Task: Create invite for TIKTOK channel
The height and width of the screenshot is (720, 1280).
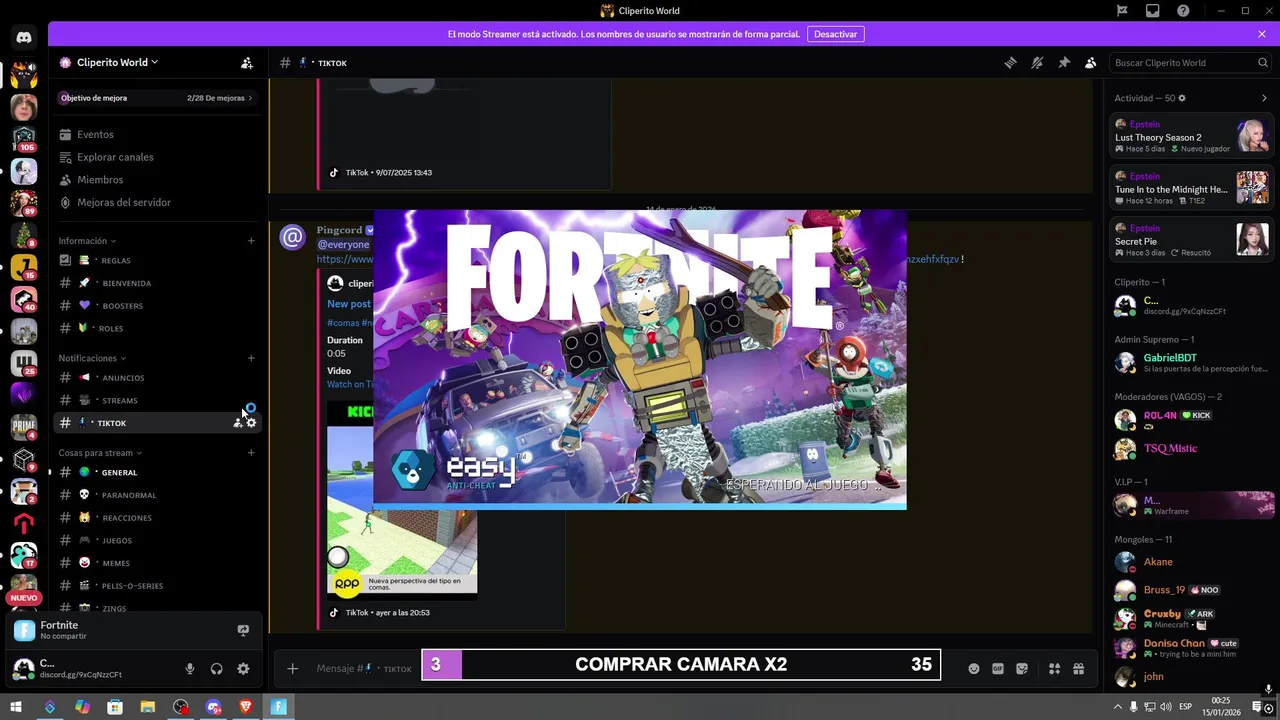Action: [238, 423]
